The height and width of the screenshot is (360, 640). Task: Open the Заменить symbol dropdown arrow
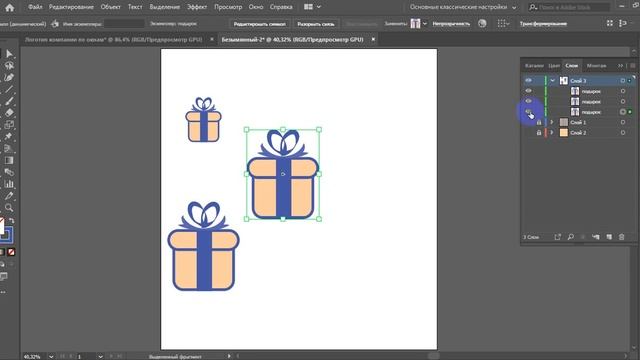pyautogui.click(x=425, y=24)
